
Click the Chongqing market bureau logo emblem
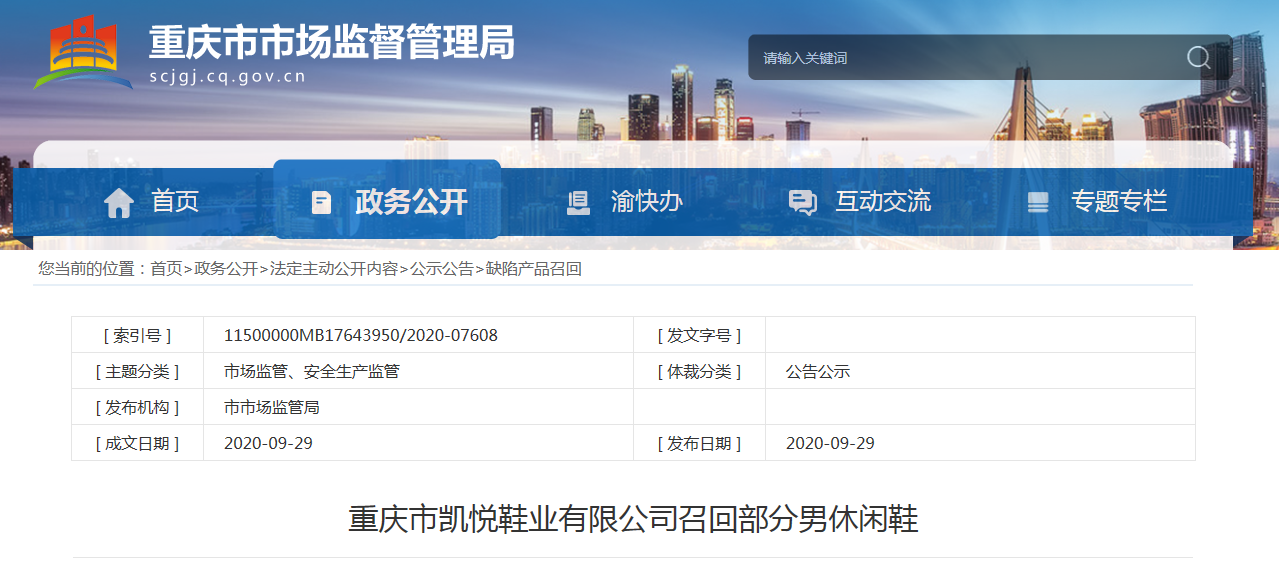coord(83,54)
